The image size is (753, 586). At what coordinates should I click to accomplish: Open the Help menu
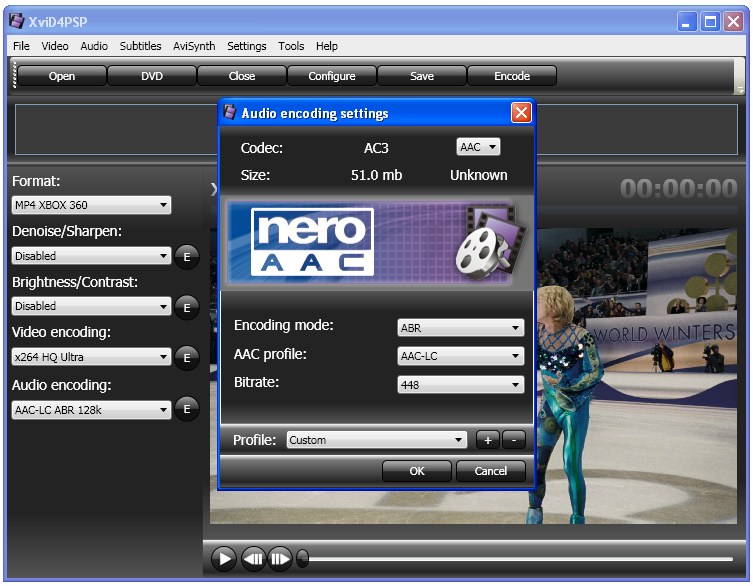pyautogui.click(x=327, y=46)
